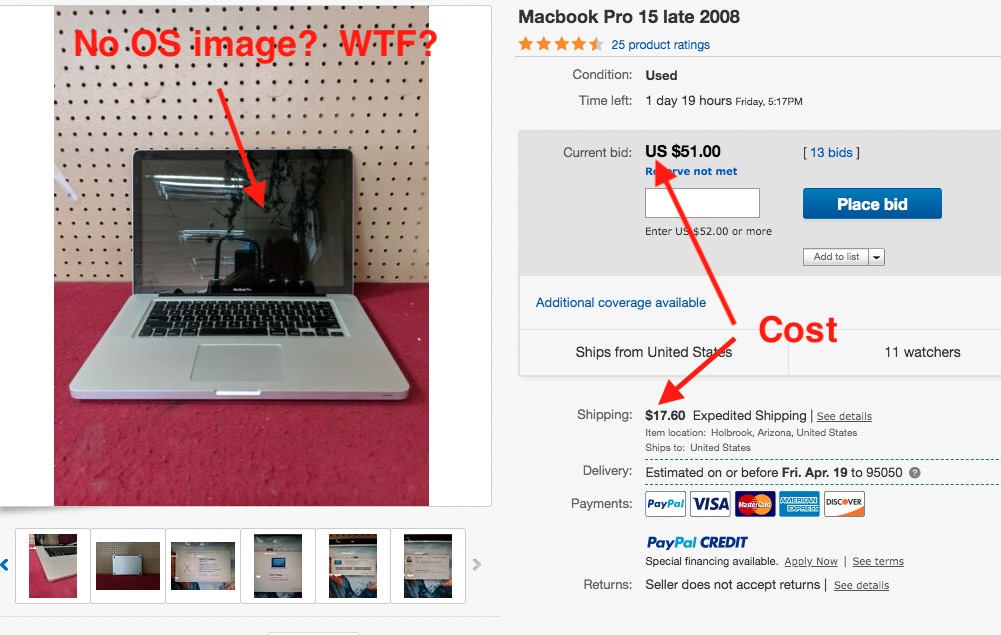Click Additional coverage available link
1001x635 pixels.
[621, 303]
